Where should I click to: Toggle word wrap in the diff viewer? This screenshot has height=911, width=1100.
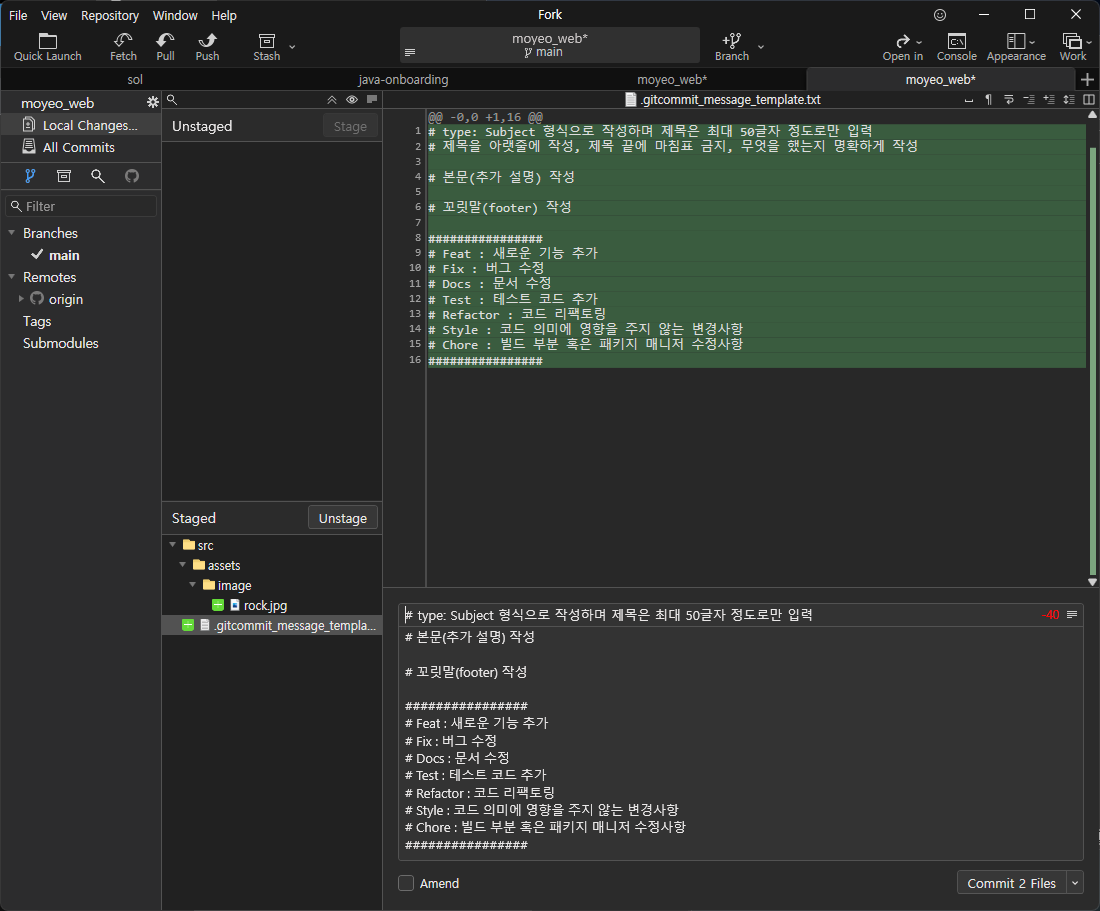pos(1009,100)
